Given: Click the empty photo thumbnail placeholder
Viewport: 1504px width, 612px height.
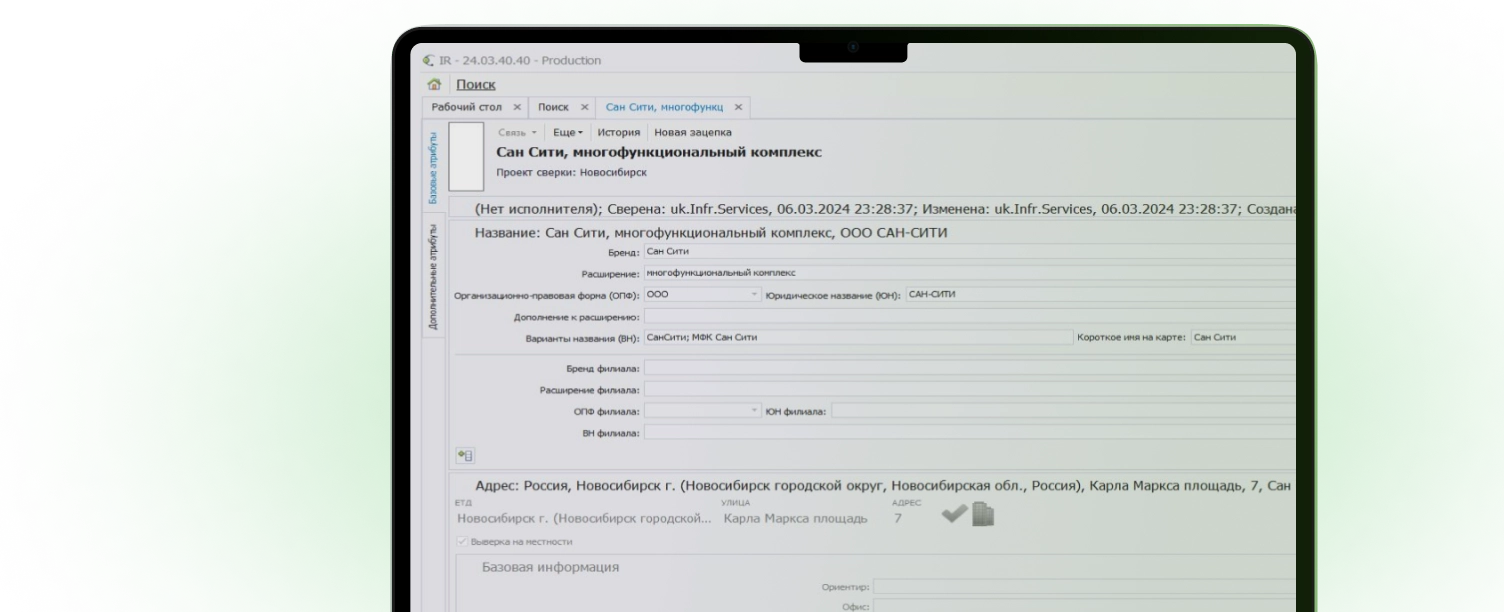Looking at the screenshot, I should (466, 156).
